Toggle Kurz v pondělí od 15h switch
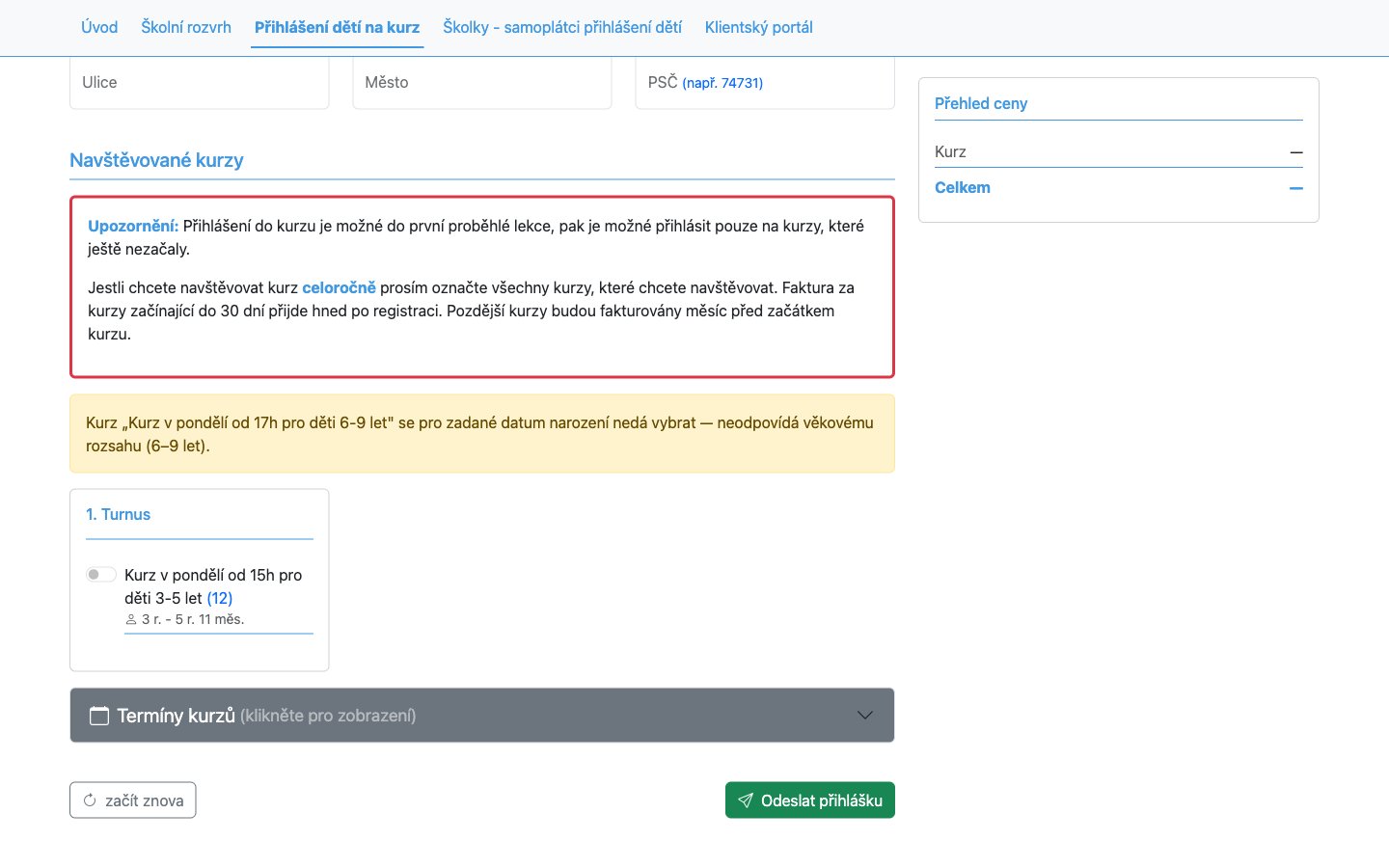The height and width of the screenshot is (868, 1389). pos(101,575)
